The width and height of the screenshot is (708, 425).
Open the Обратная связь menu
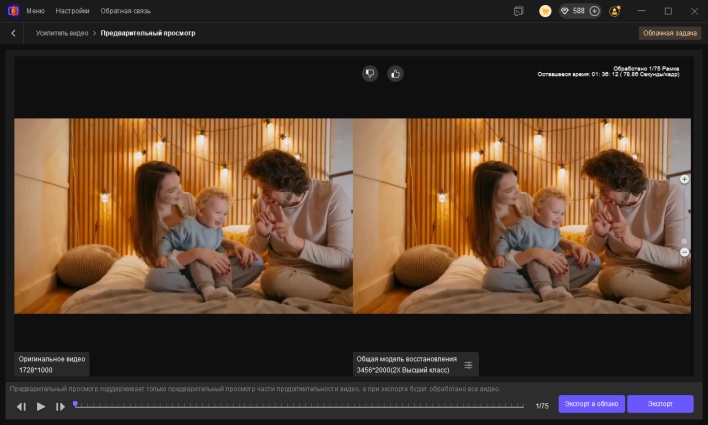coord(123,11)
